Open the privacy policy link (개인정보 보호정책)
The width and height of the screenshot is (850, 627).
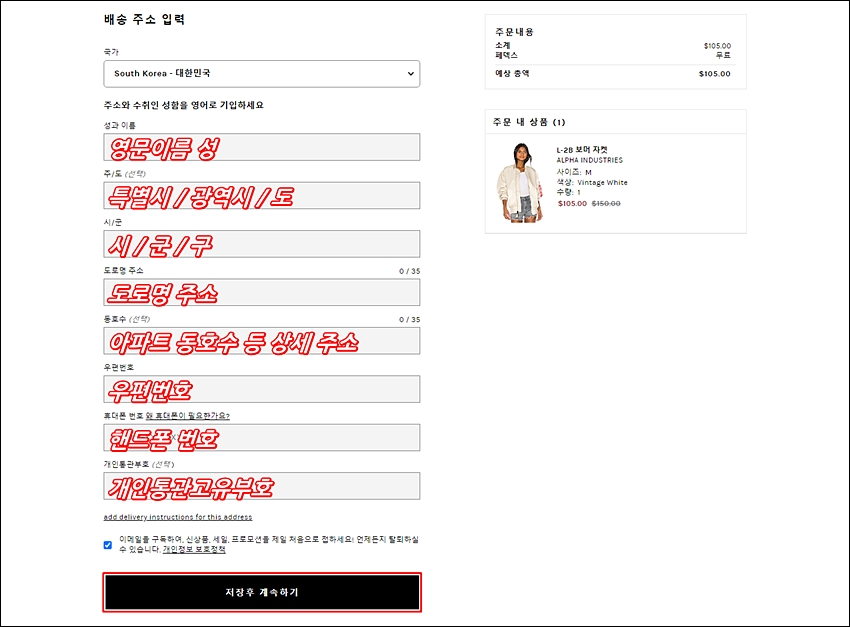pyautogui.click(x=194, y=550)
